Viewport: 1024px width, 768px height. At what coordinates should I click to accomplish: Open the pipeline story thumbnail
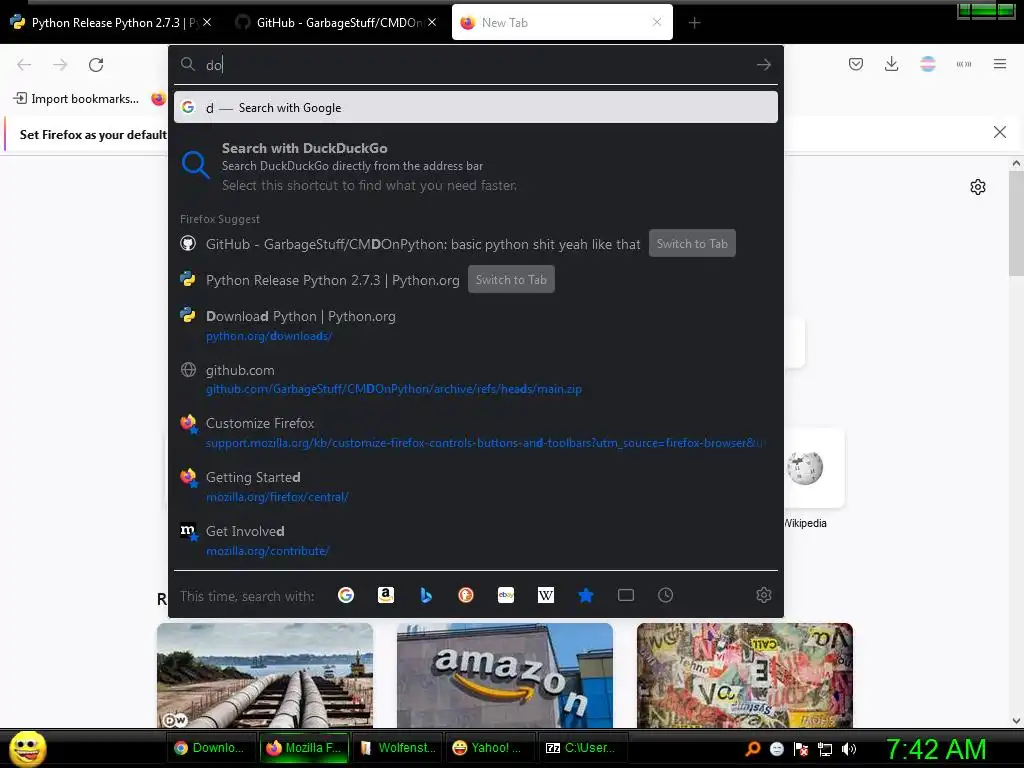(264, 675)
